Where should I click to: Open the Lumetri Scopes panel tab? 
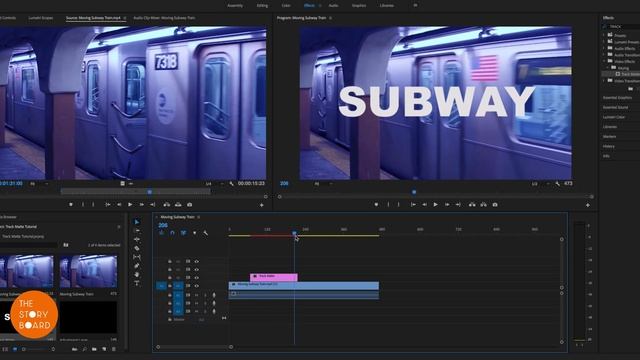(40, 18)
